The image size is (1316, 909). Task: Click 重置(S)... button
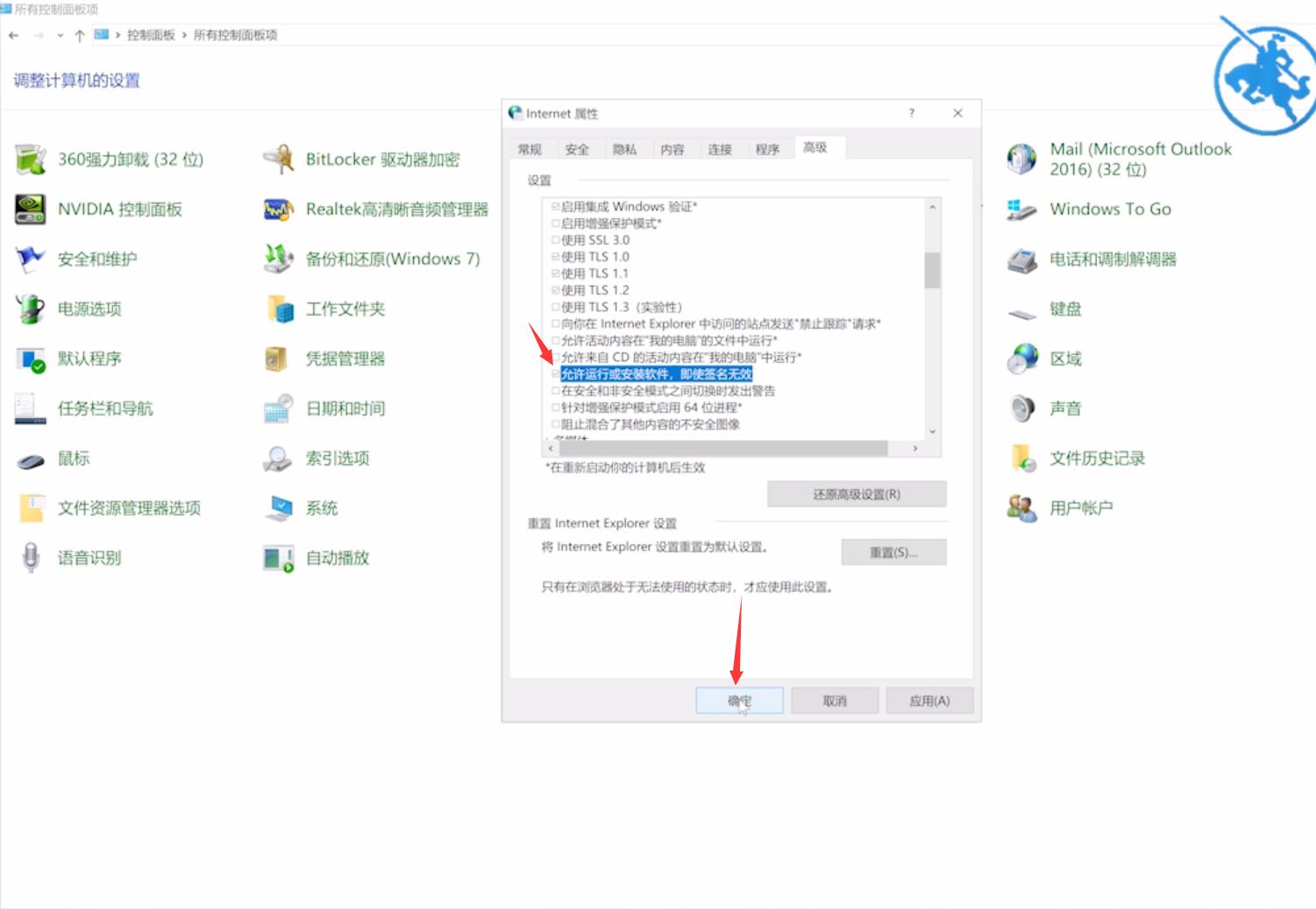click(893, 552)
